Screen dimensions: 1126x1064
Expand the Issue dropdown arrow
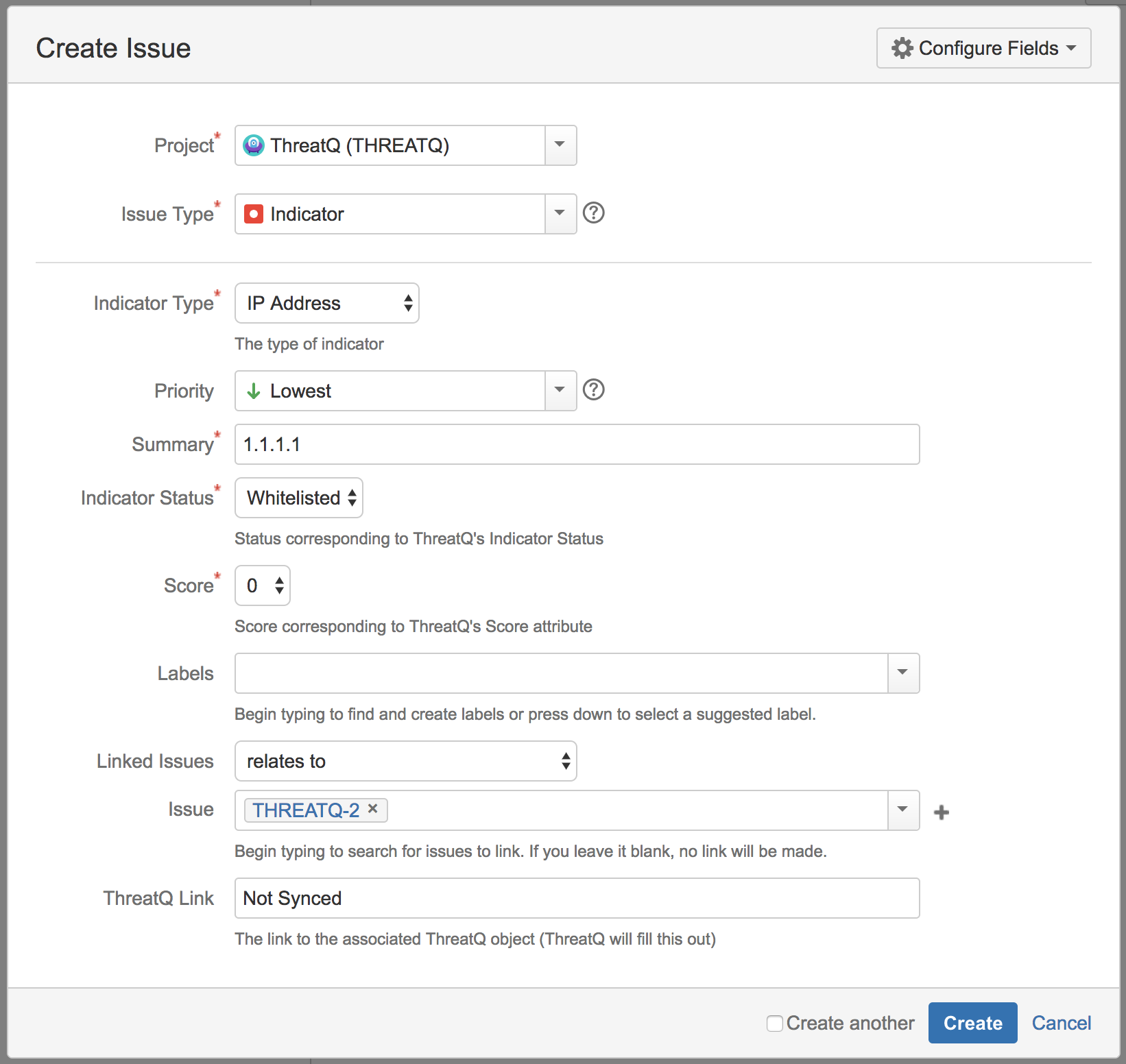pyautogui.click(x=903, y=810)
